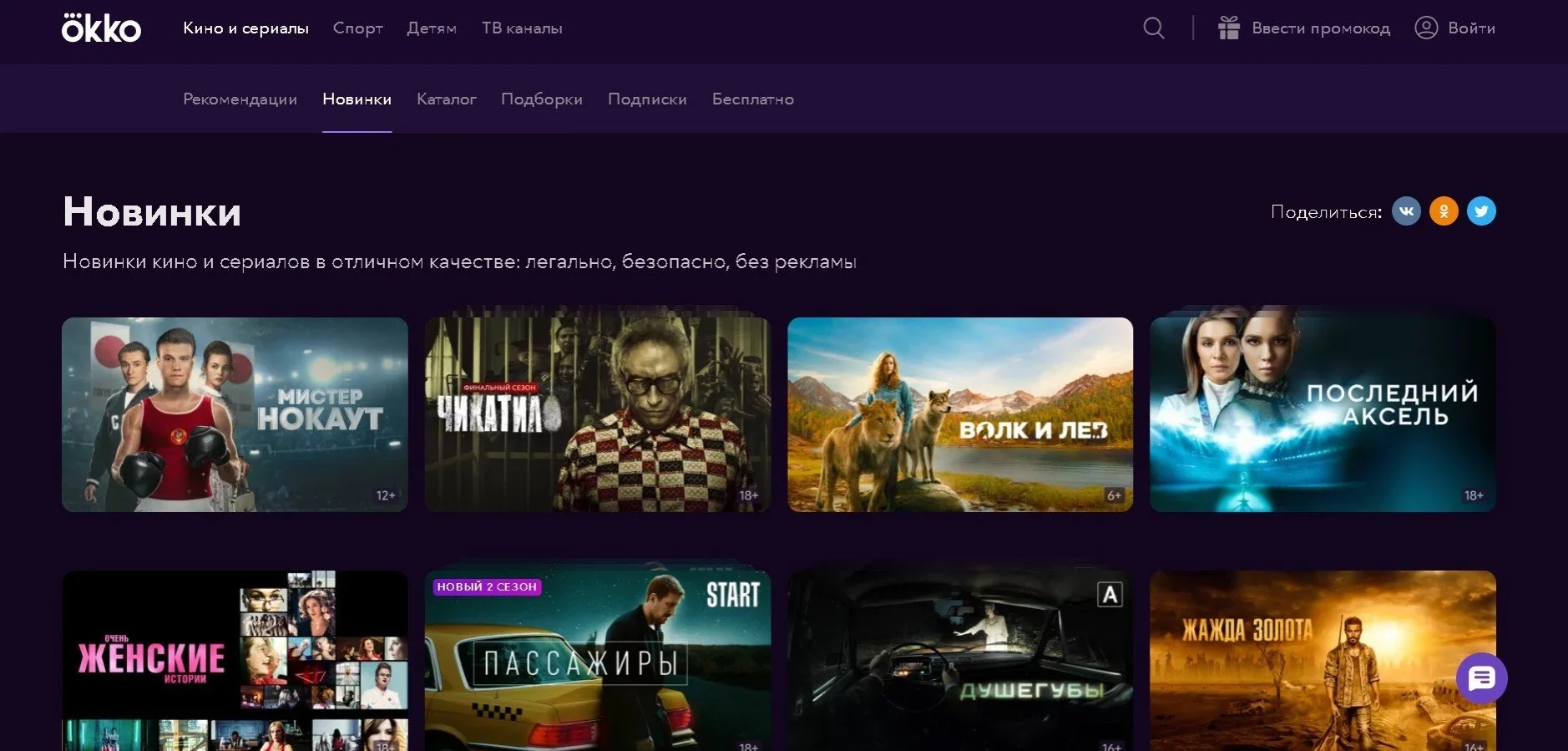Select the Кино и сериалы menu item
The width and height of the screenshot is (1568, 751).
(x=245, y=28)
